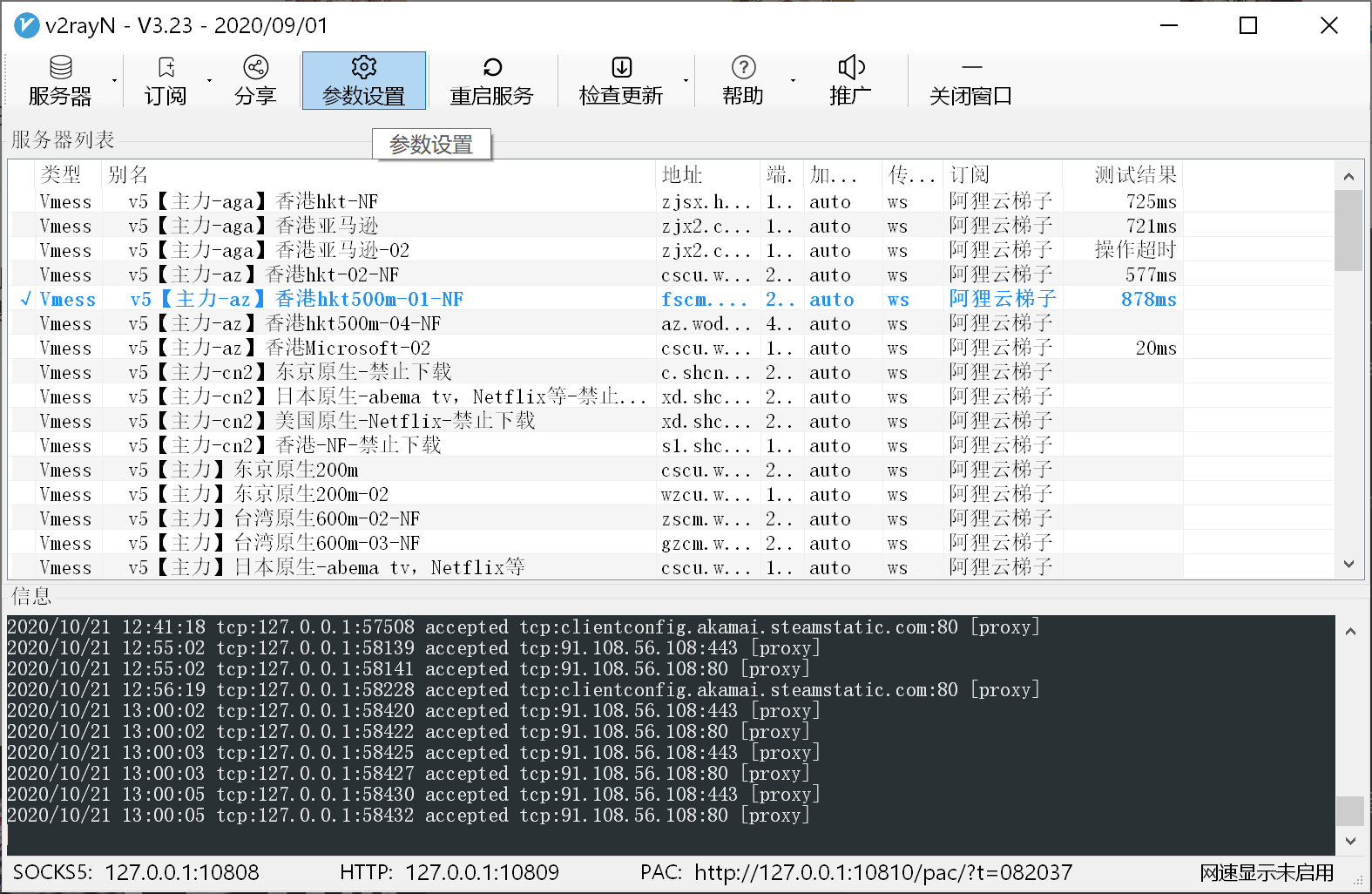
Task: Expand the 订阅 dropdown arrow
Action: point(209,81)
